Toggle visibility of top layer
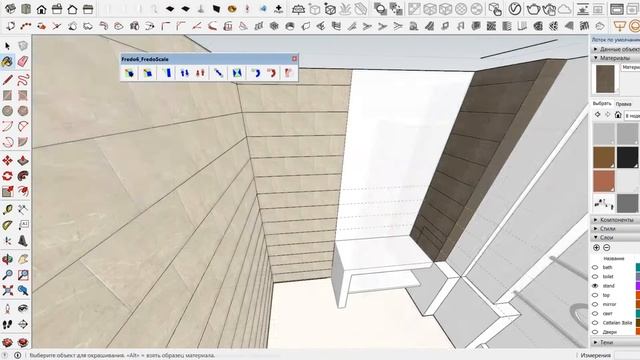Image resolution: width=640 pixels, height=360 pixels. point(595,295)
